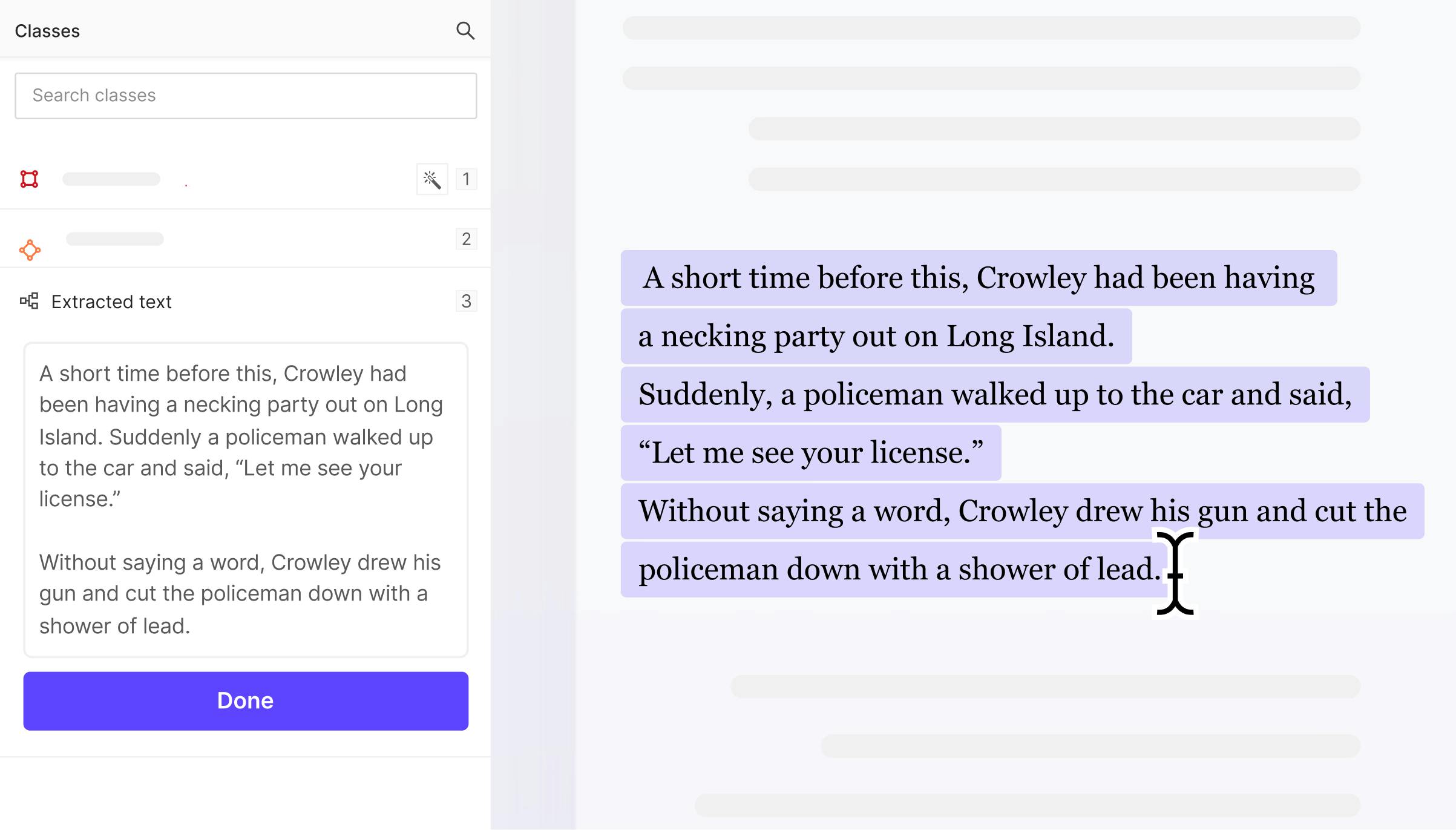Image resolution: width=1456 pixels, height=830 pixels.
Task: Click the Classes panel title
Action: click(x=47, y=31)
